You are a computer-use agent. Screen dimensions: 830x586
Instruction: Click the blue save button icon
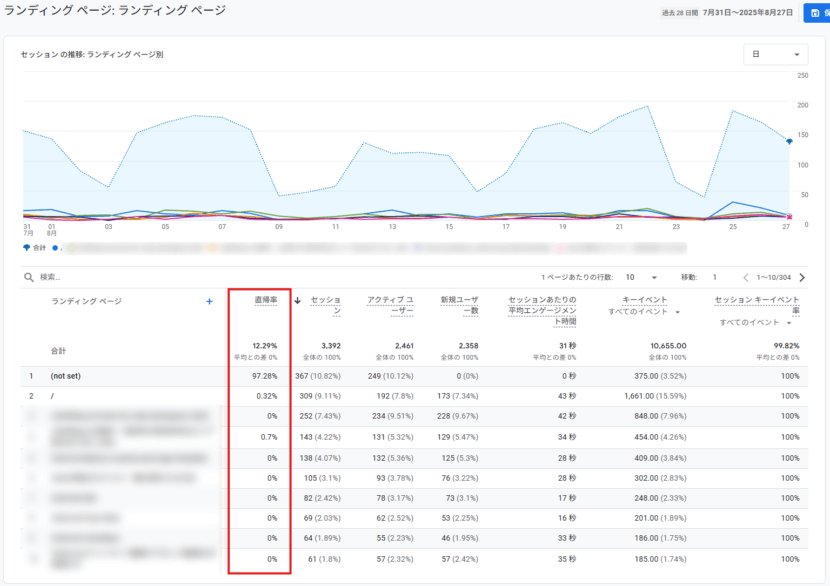[x=816, y=13]
